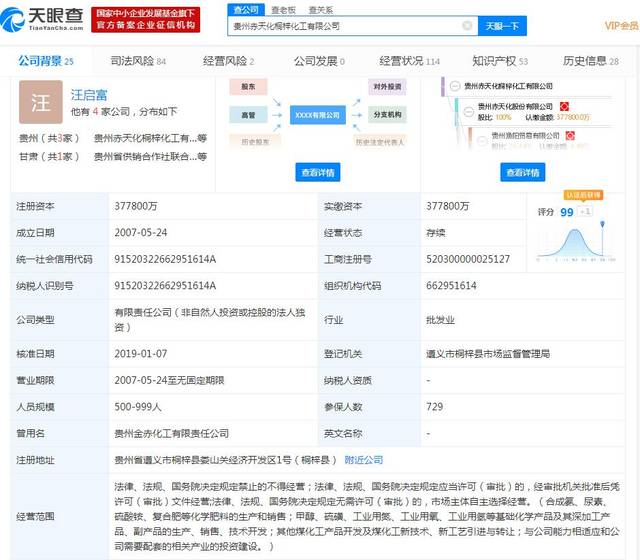640x560 pixels.
Task: Click the 贵州赤天化桐梓化工有...等 company entry
Action: coord(150,138)
